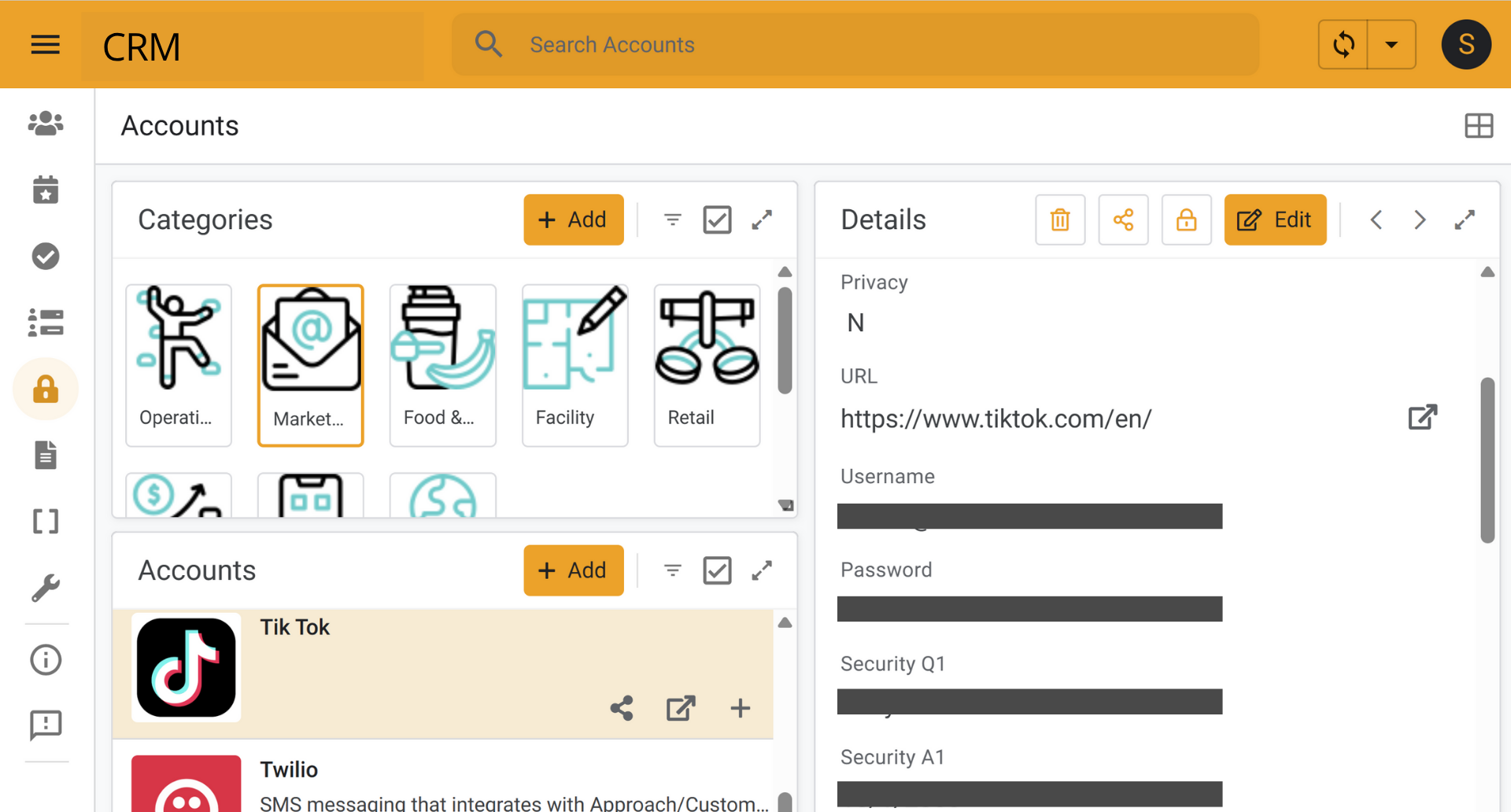
Task: Click the Twilio logo thumbnail
Action: [187, 784]
